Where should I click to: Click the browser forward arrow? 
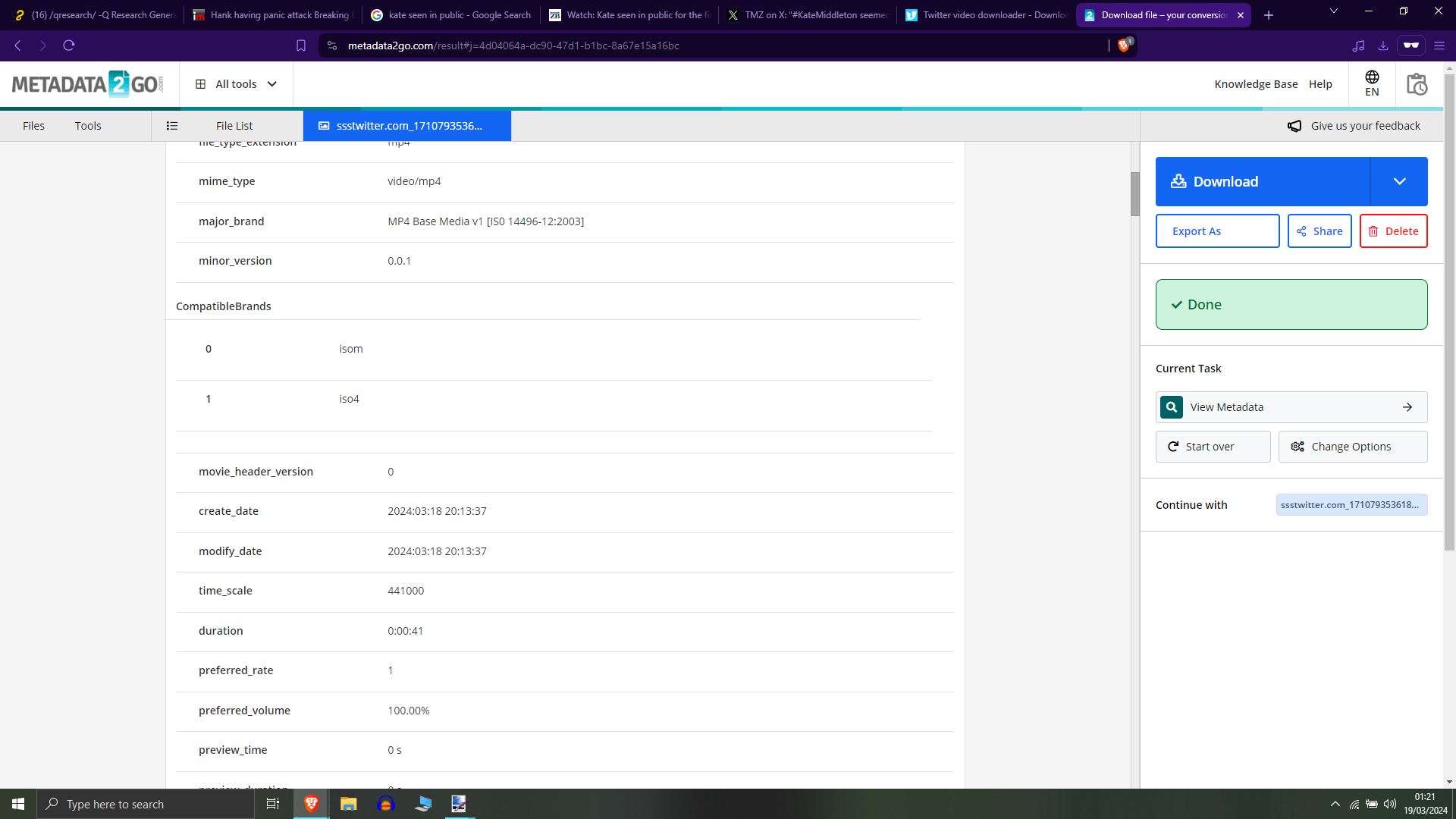[43, 45]
